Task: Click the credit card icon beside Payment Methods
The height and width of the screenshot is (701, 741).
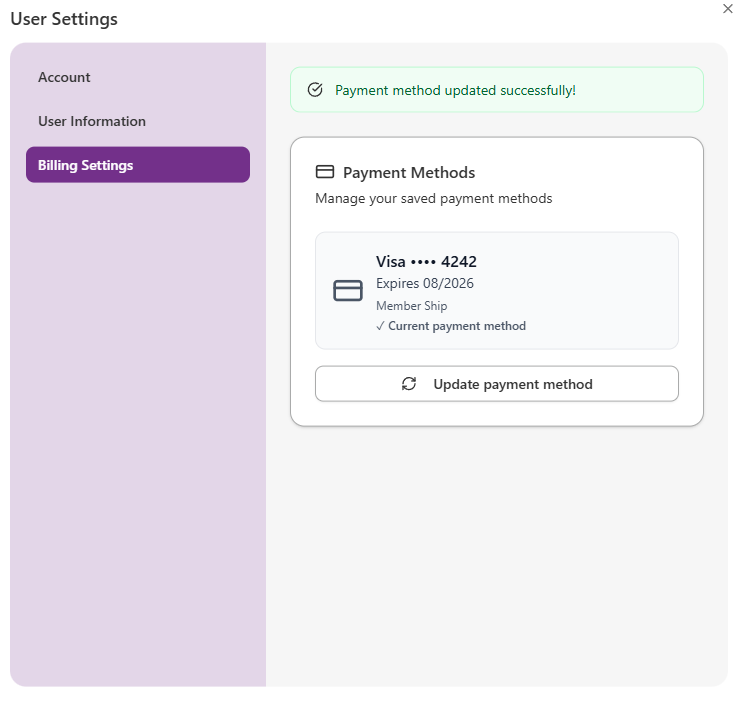Action: pos(324,172)
